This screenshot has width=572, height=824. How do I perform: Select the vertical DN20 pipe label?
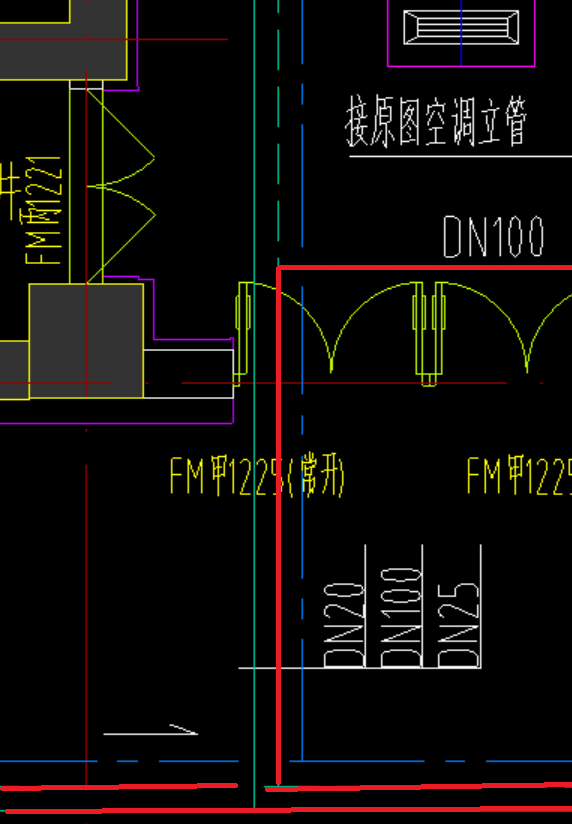tap(344, 624)
